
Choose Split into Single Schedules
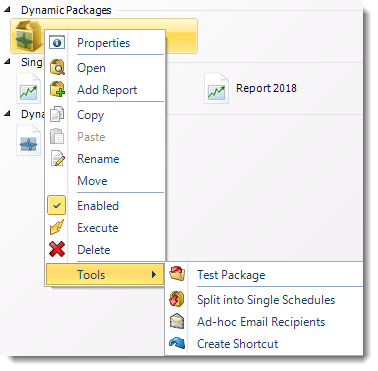coord(266,300)
